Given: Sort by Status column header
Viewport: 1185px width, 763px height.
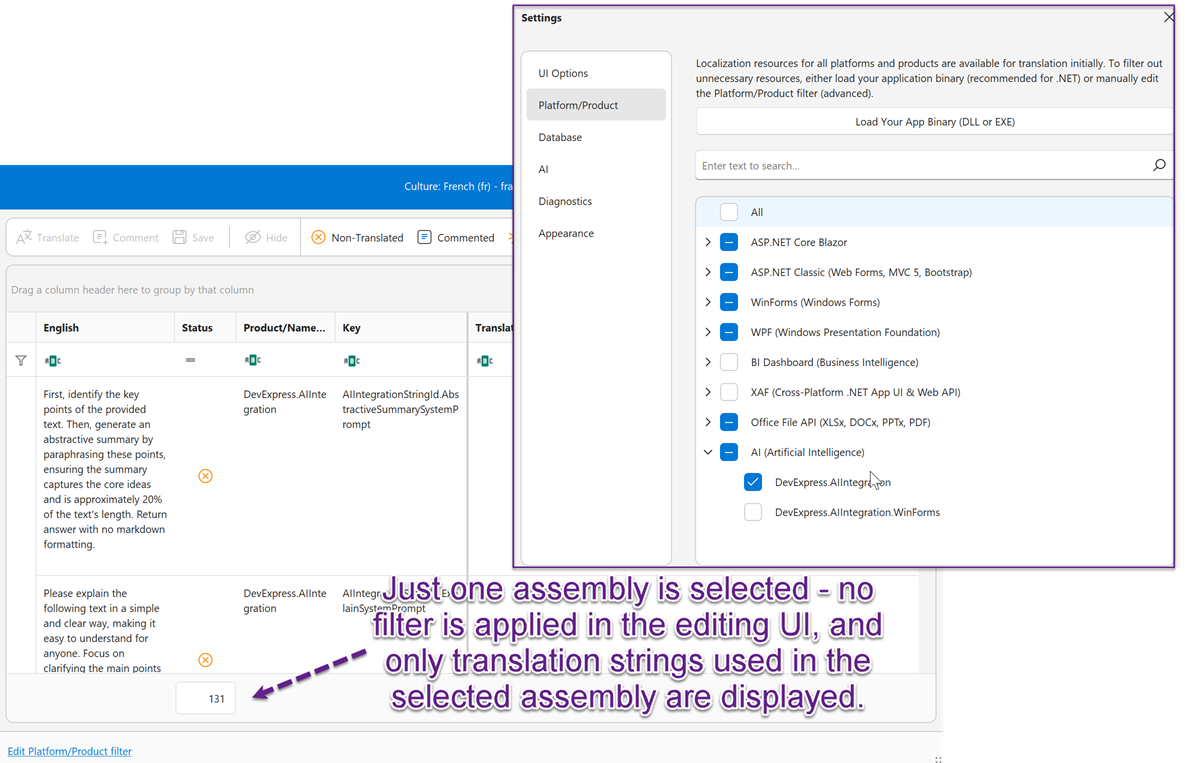Looking at the screenshot, I should 205,328.
